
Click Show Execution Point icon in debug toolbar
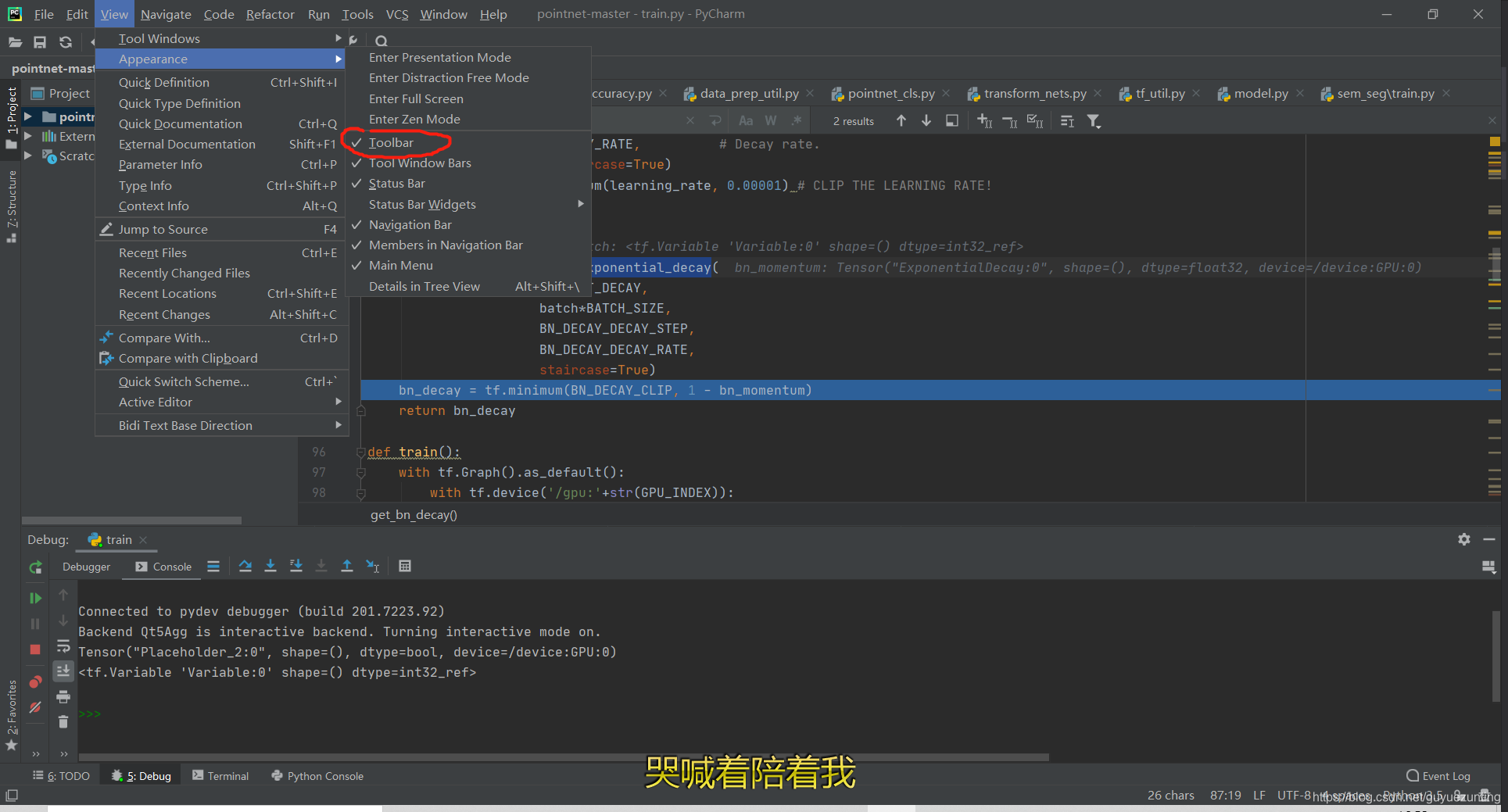(213, 566)
